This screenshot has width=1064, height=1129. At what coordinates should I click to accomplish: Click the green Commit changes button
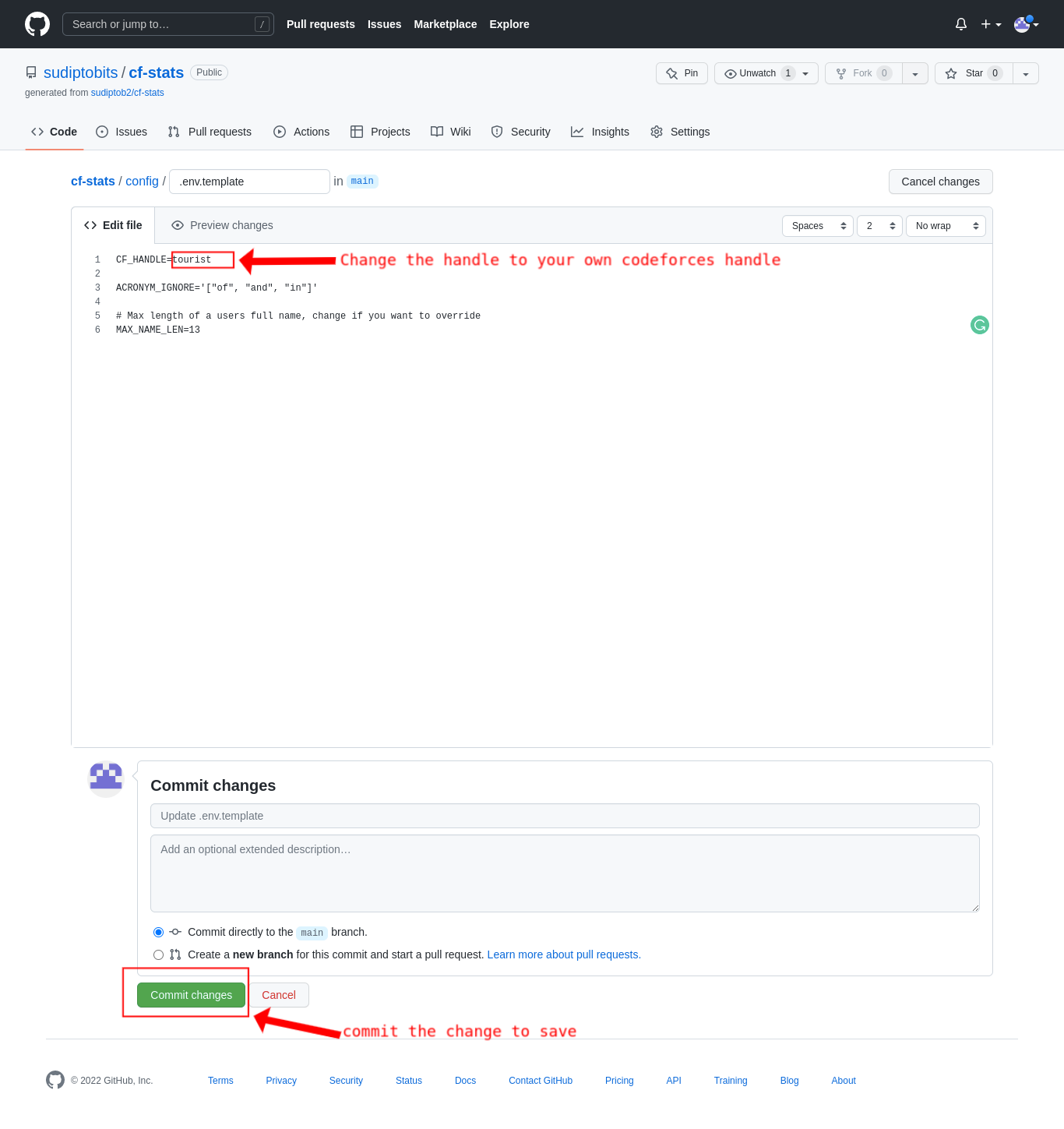(x=191, y=995)
